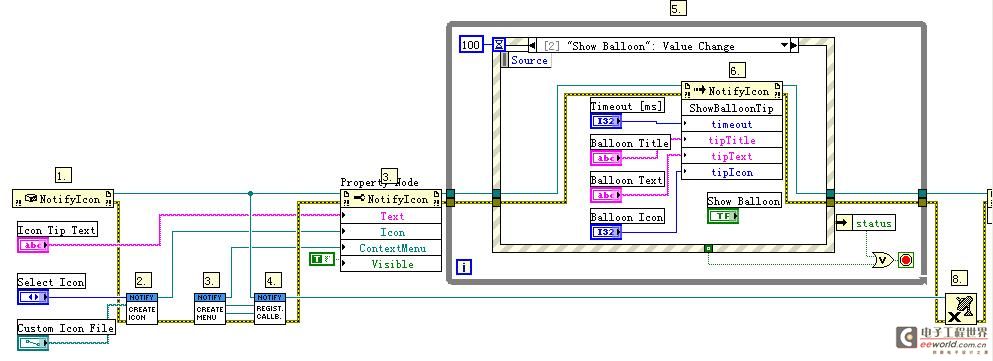993x361 pixels.
Task: Click the status unbundle element
Action: pos(866,223)
